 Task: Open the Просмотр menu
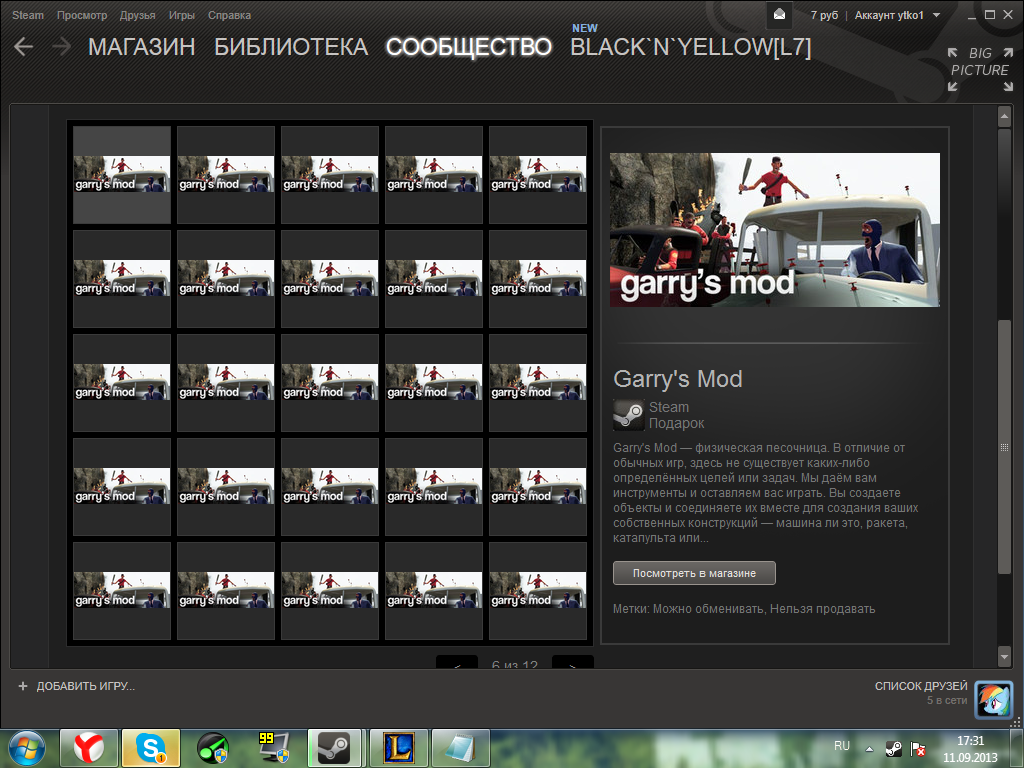coord(82,15)
